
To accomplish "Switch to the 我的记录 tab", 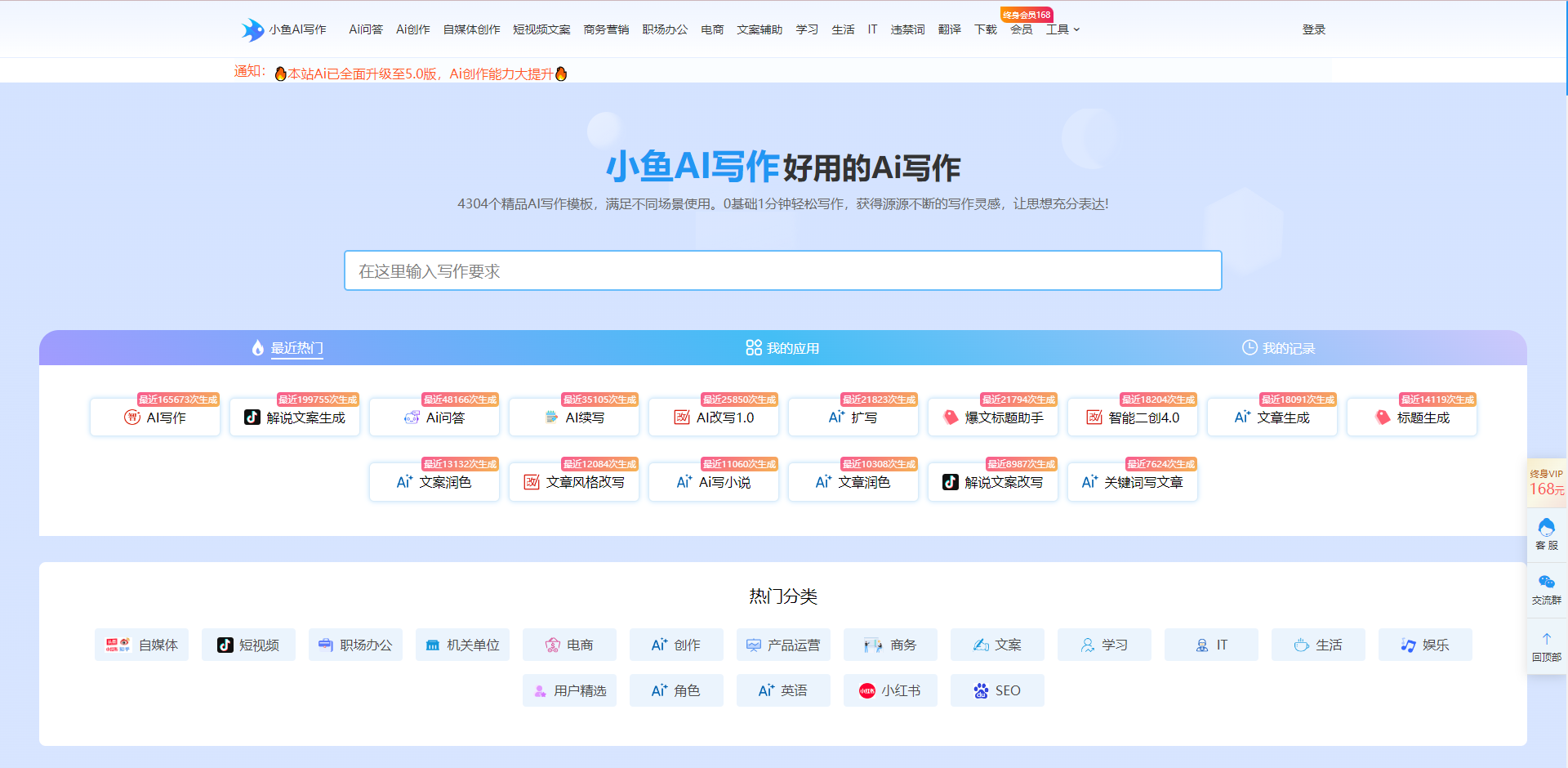I will click(1278, 348).
